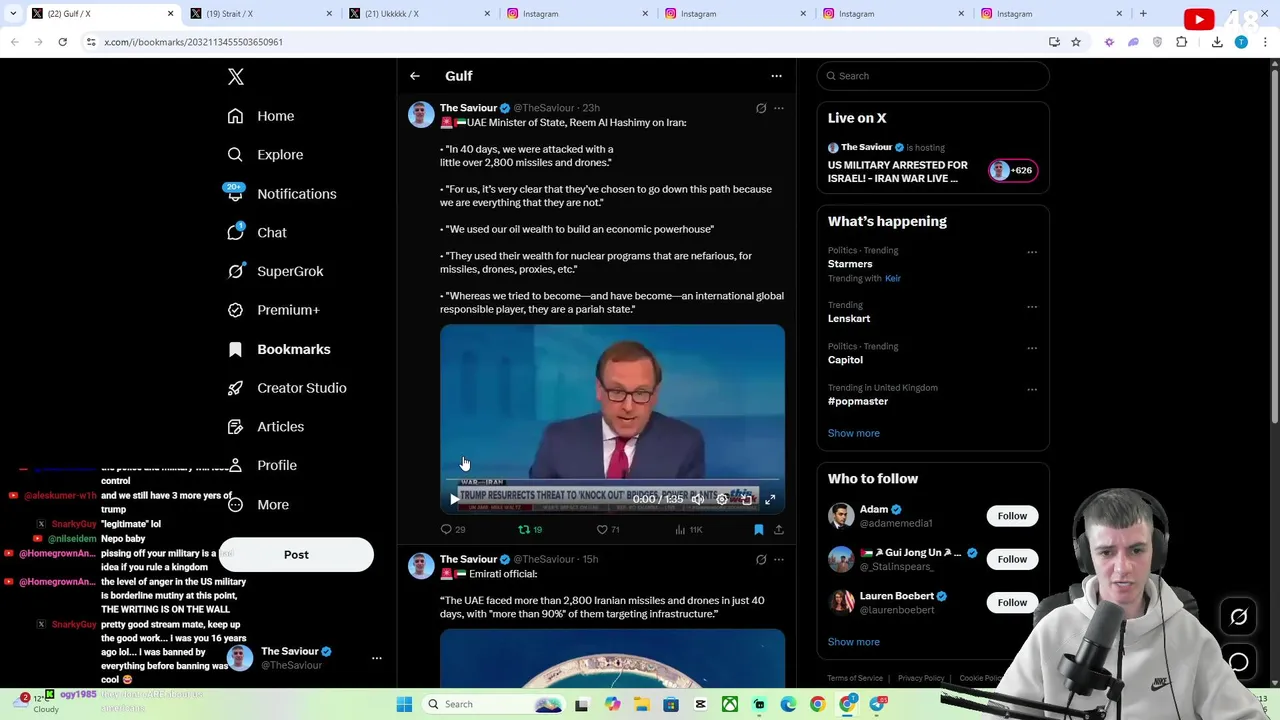Mute the video volume

pos(698,499)
